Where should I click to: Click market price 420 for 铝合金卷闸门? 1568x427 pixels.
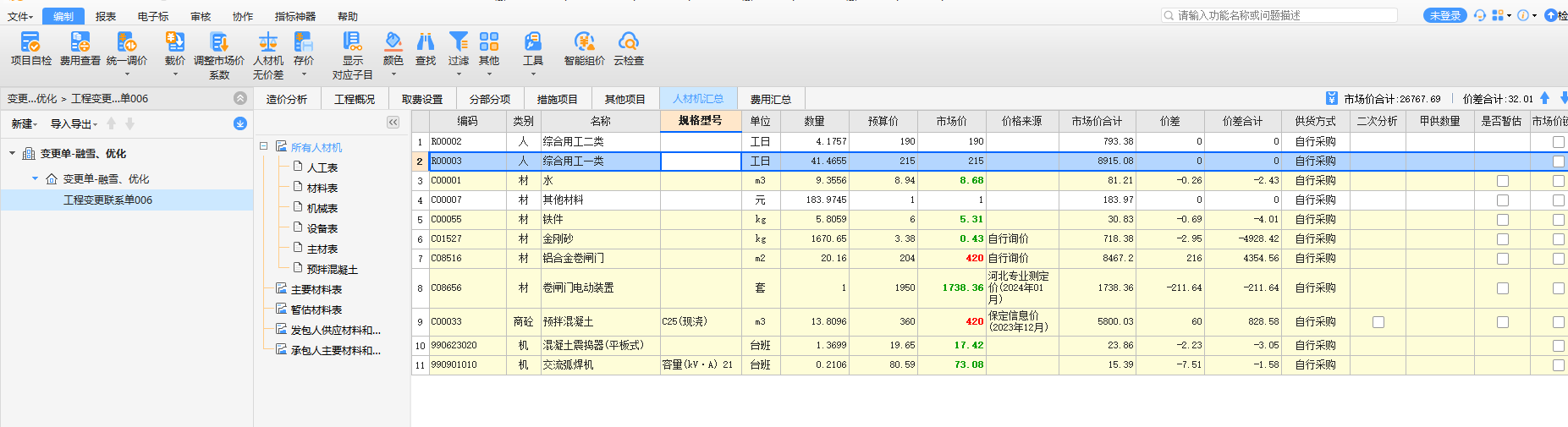click(x=951, y=259)
